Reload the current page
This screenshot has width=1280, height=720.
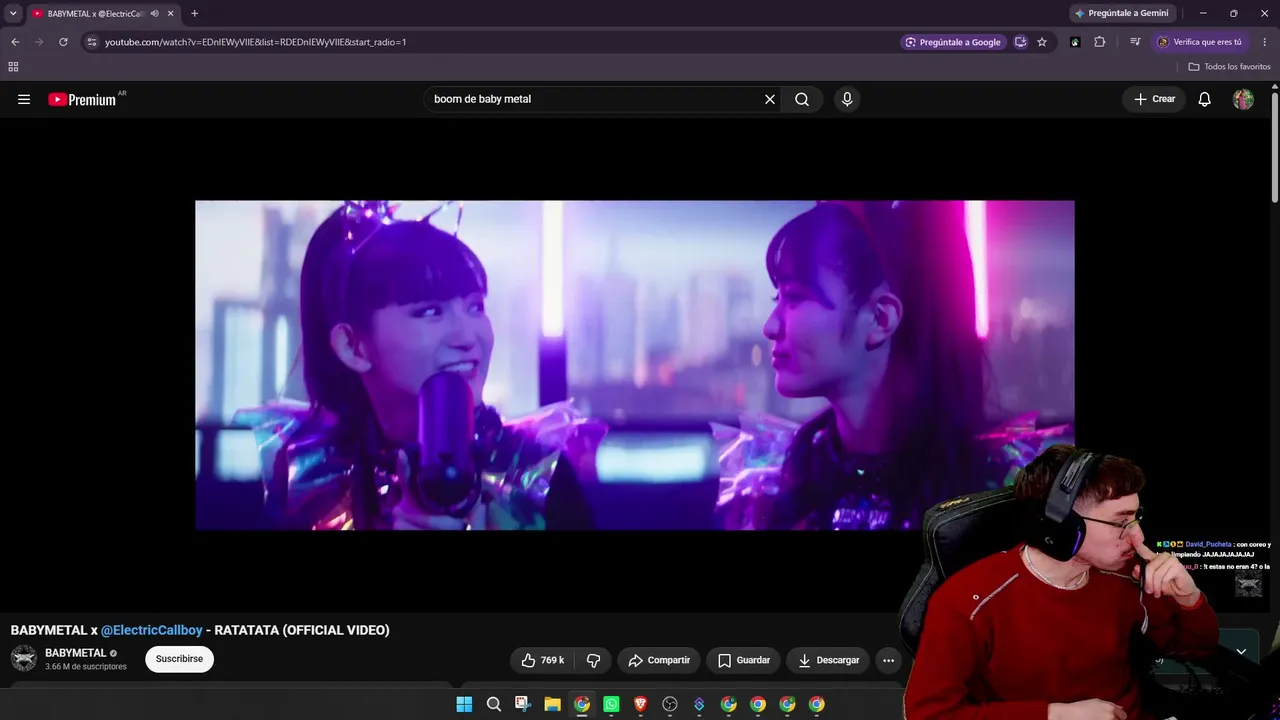[x=63, y=42]
